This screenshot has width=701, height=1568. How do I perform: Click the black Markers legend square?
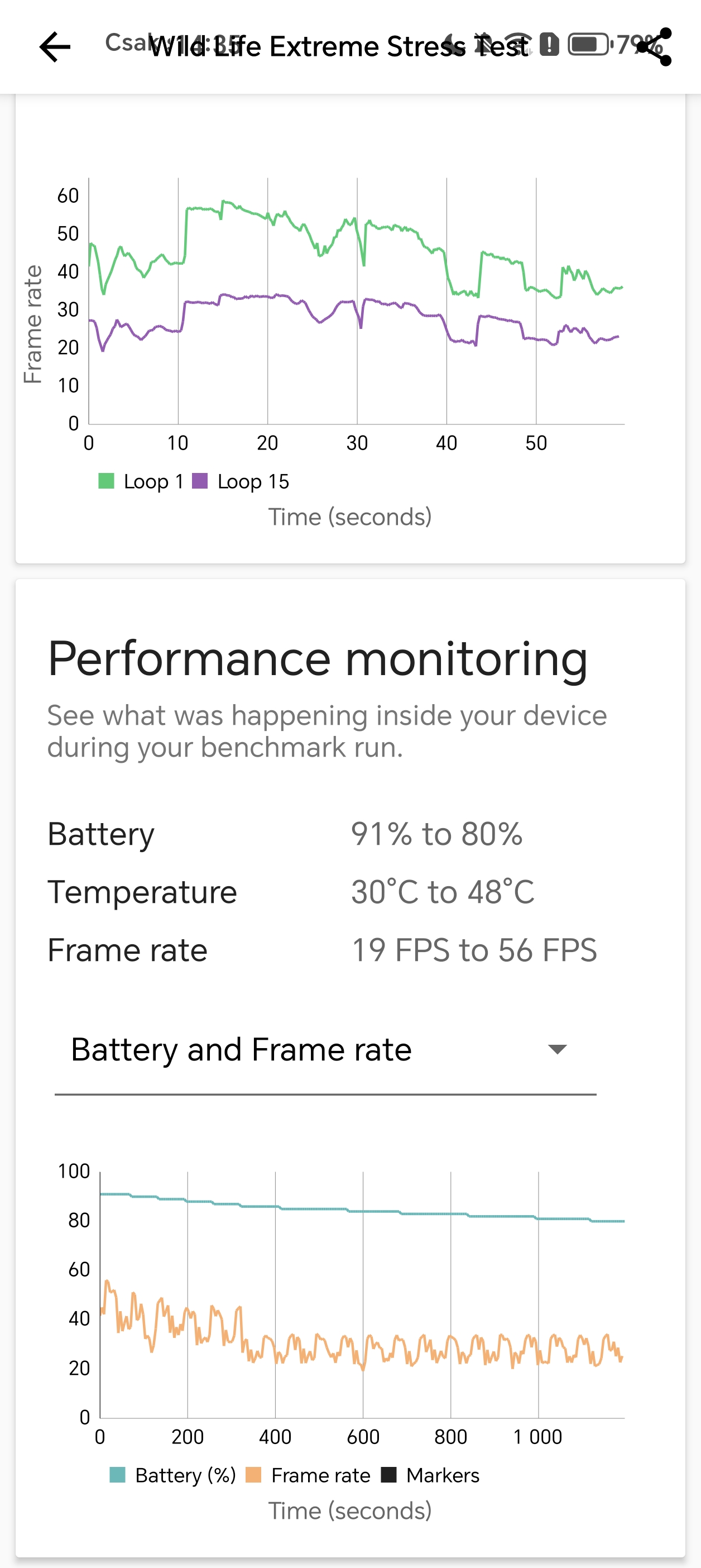coord(388,1475)
